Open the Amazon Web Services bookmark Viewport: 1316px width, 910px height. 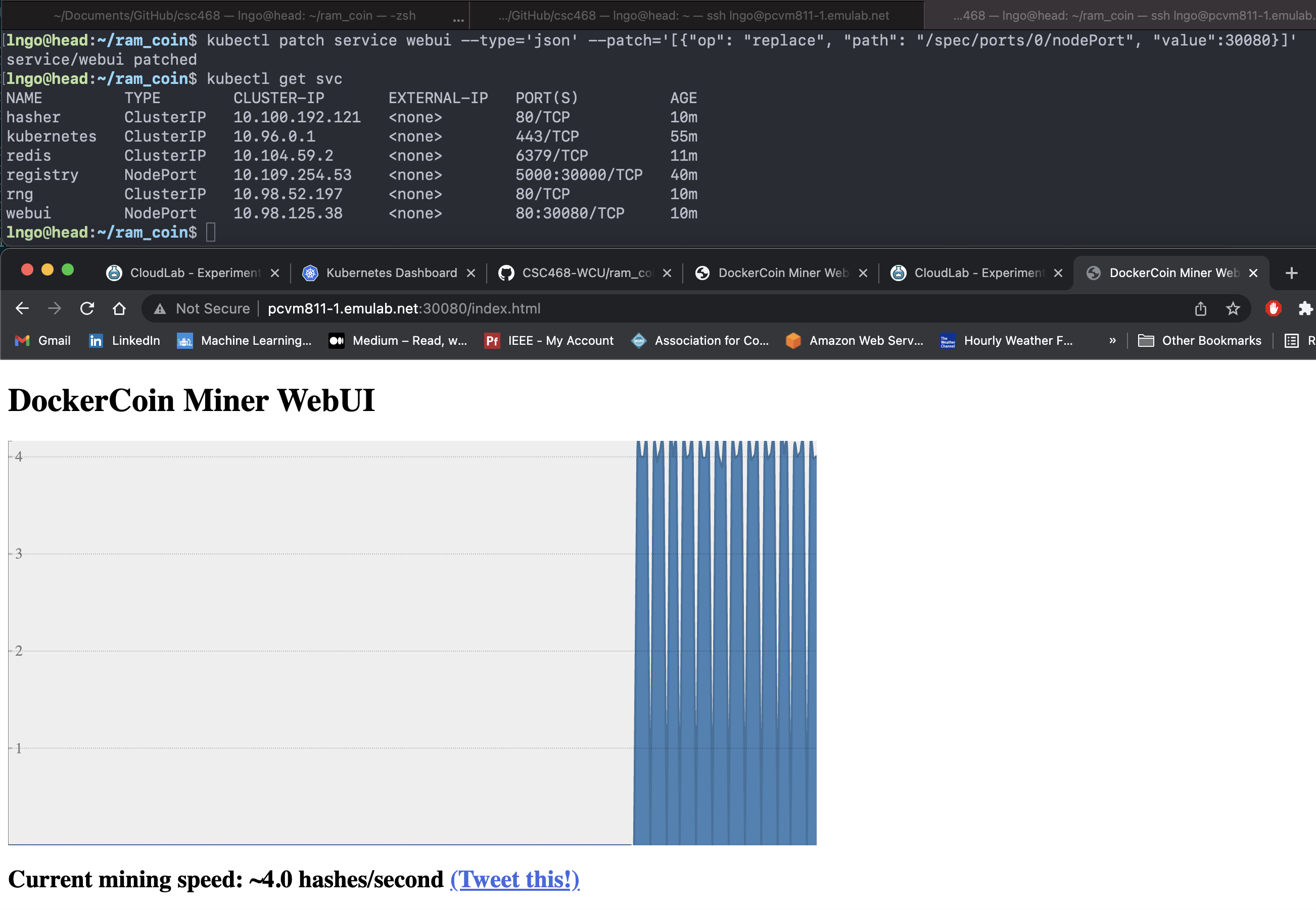coord(854,340)
